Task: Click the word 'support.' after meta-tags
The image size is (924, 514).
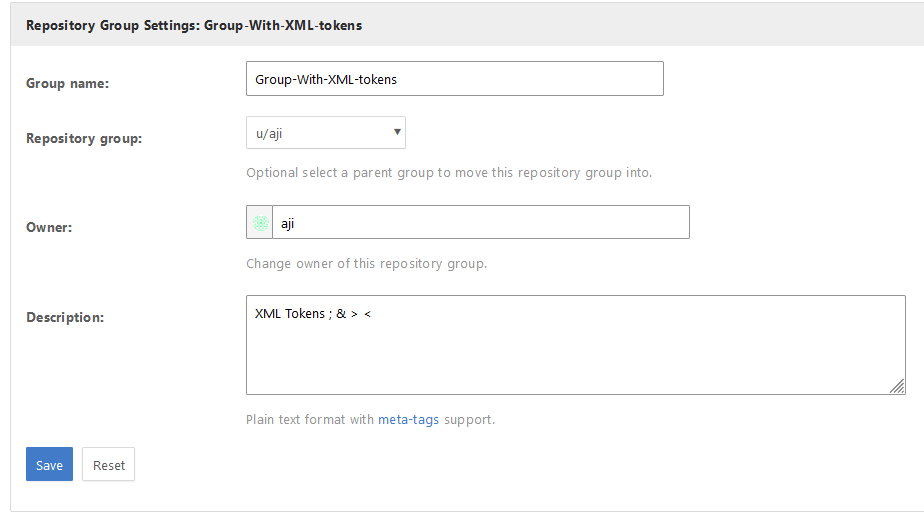Action: pyautogui.click(x=470, y=420)
